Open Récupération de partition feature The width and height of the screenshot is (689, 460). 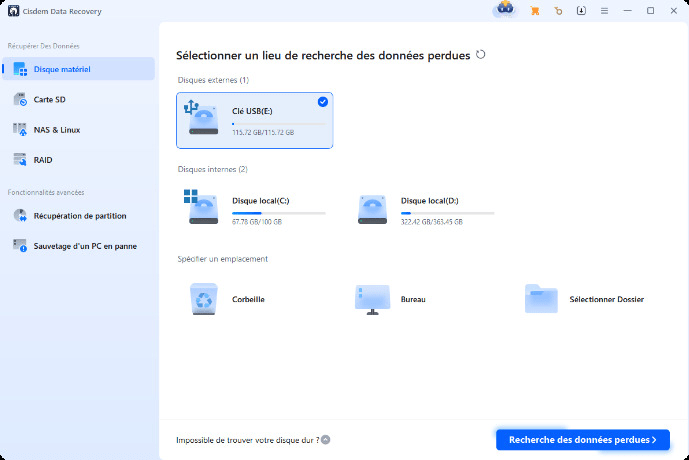(79, 215)
